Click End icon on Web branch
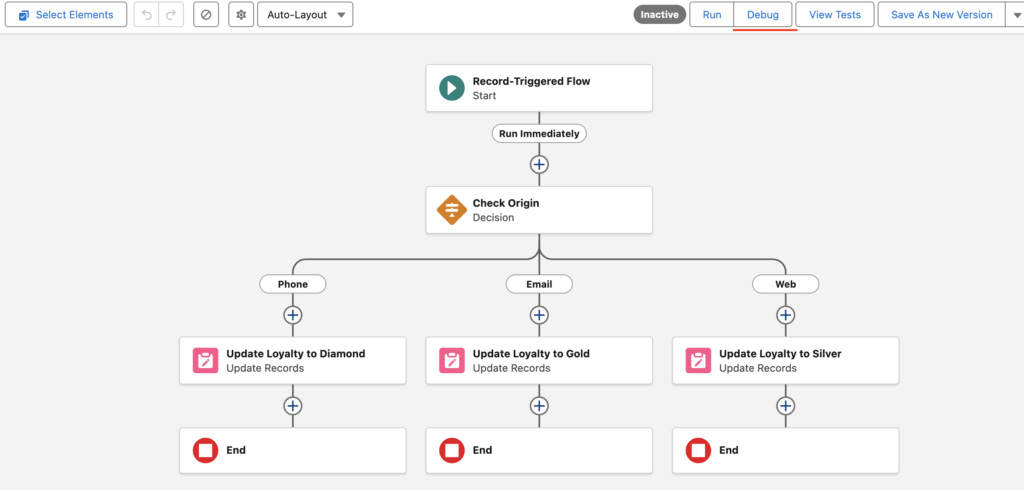Viewport: 1024px width, 490px height. (x=697, y=451)
